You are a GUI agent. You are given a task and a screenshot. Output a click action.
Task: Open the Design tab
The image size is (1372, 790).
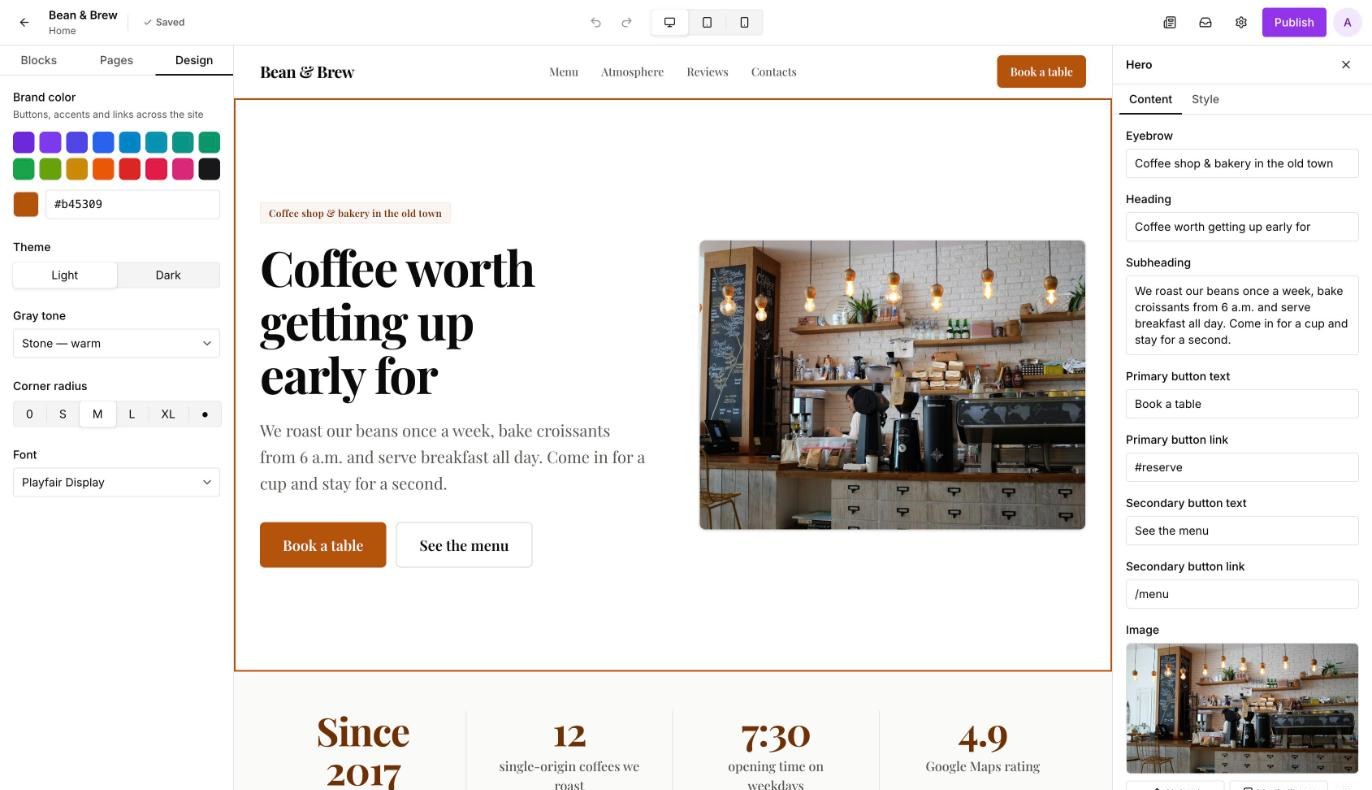(194, 60)
